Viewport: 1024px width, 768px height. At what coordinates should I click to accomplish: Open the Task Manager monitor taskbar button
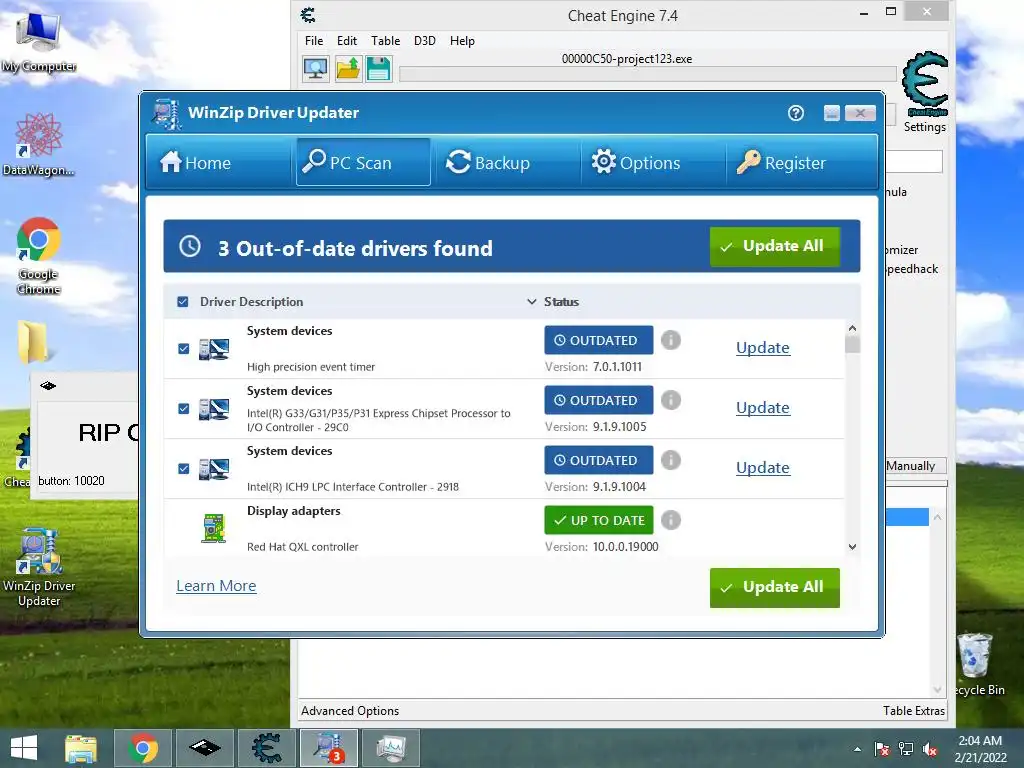(391, 748)
